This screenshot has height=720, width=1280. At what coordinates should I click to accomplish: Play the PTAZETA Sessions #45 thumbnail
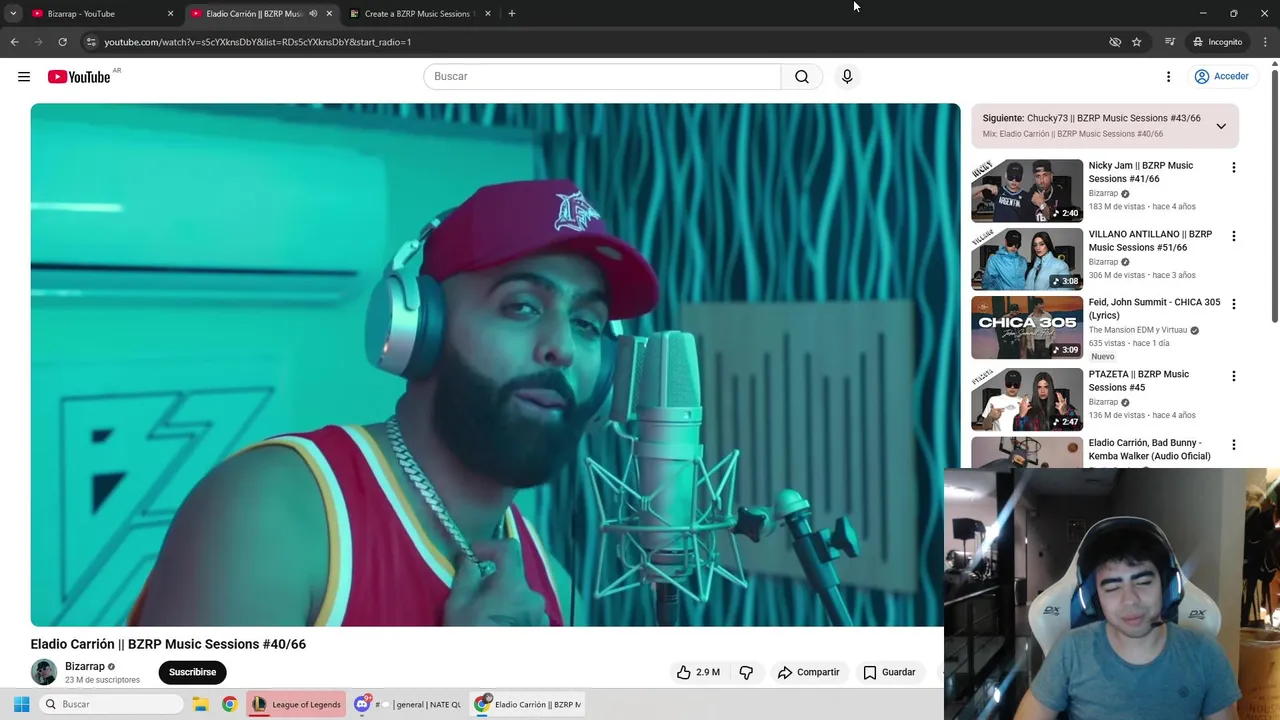(1027, 398)
